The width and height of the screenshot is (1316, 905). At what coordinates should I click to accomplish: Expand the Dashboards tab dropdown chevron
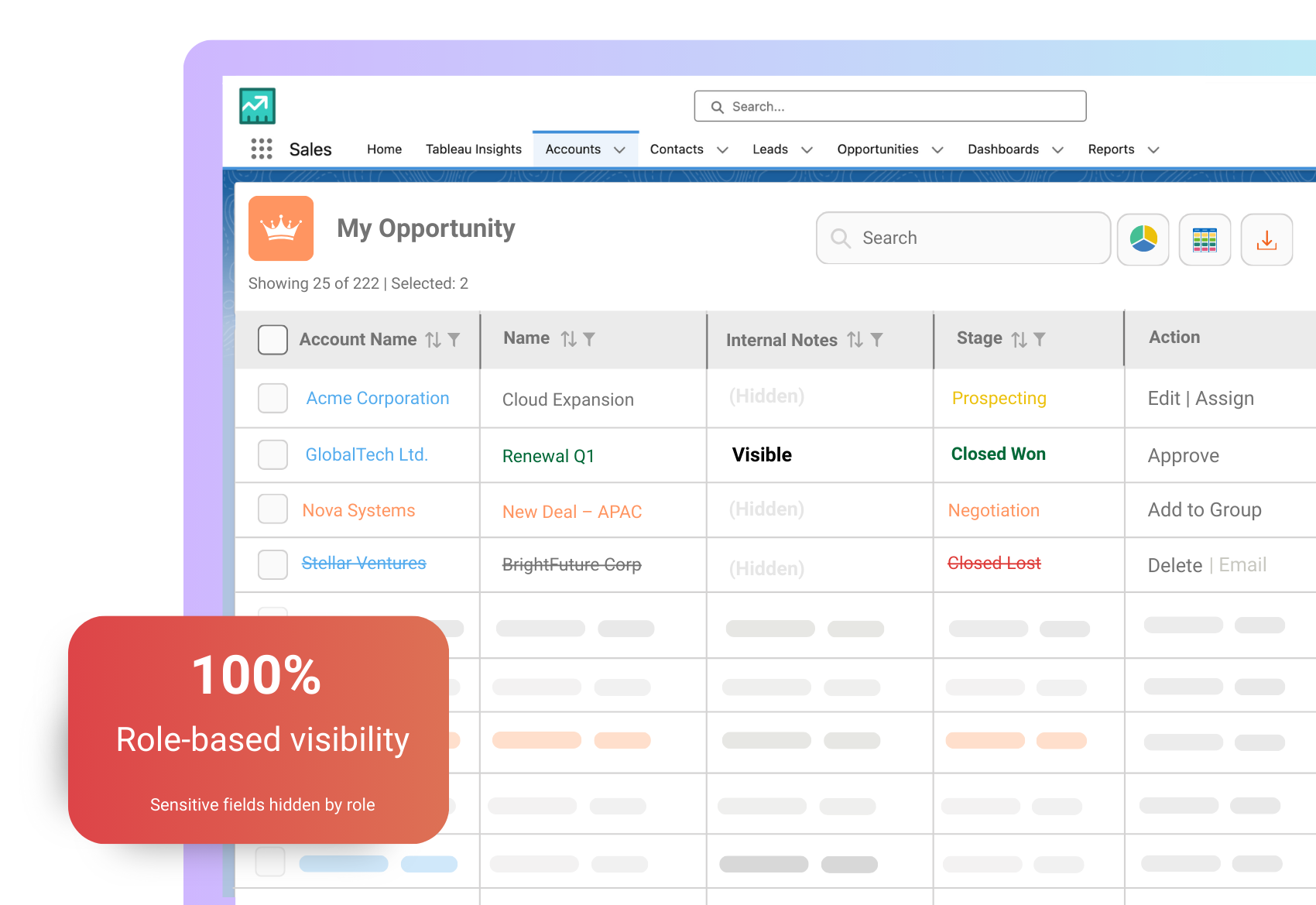click(x=1057, y=150)
